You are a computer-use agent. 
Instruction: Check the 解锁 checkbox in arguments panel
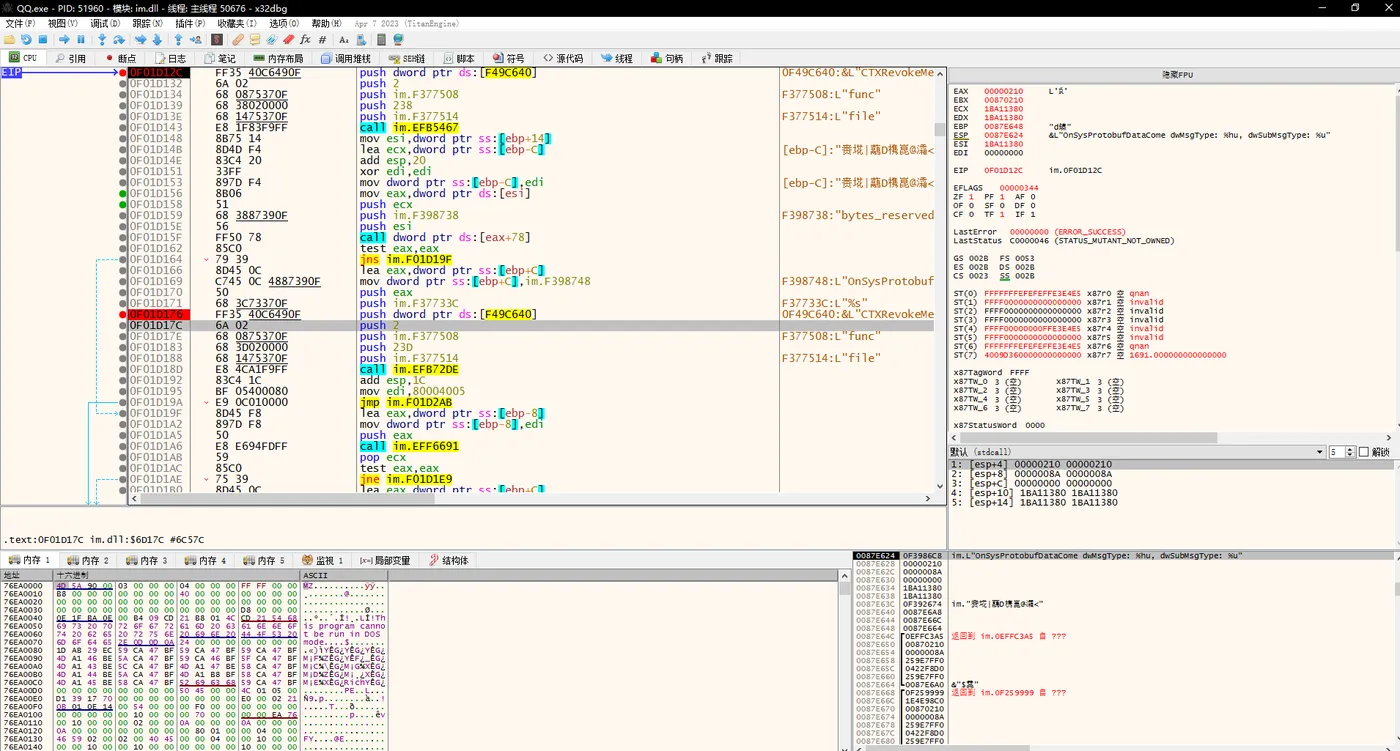point(1363,451)
